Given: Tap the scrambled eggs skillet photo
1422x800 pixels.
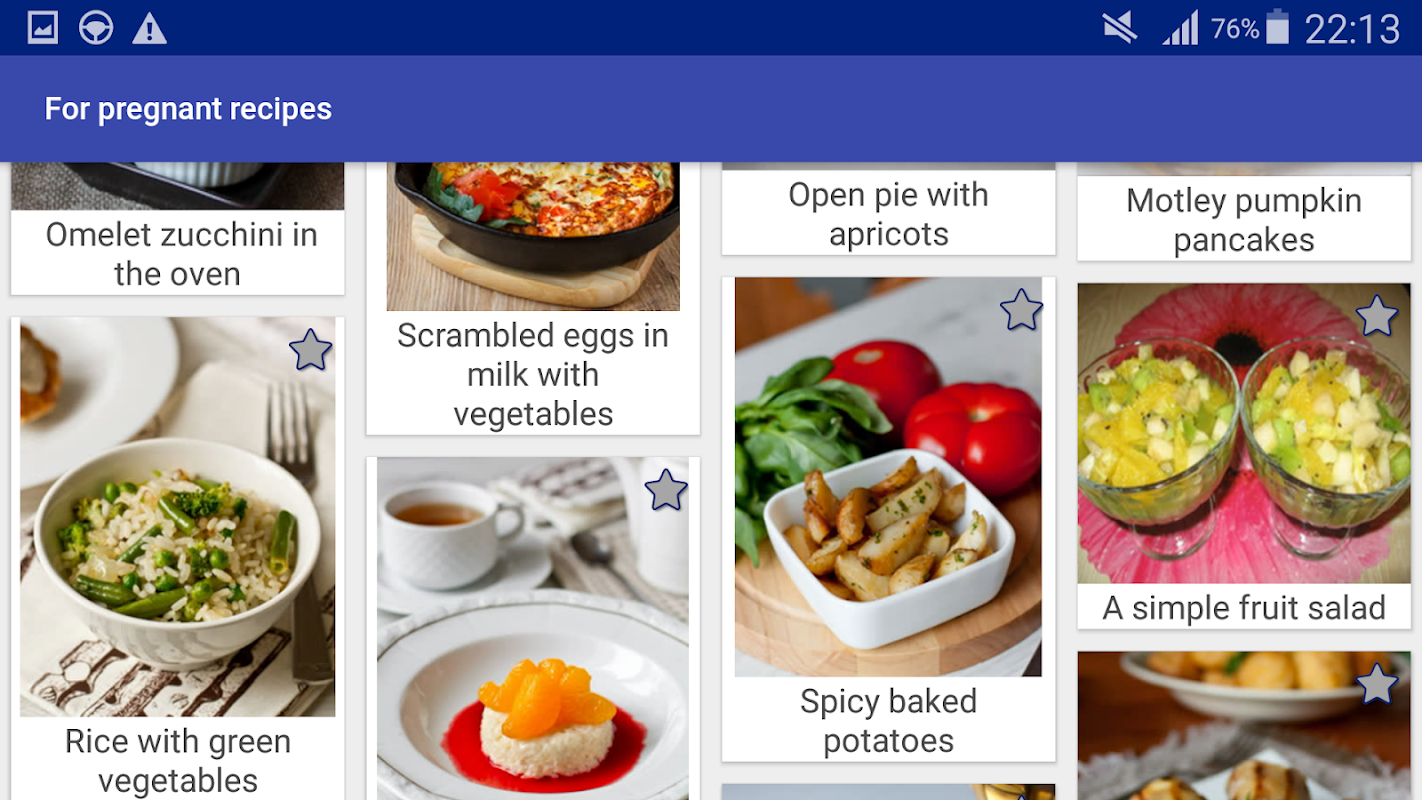Looking at the screenshot, I should click(x=533, y=236).
